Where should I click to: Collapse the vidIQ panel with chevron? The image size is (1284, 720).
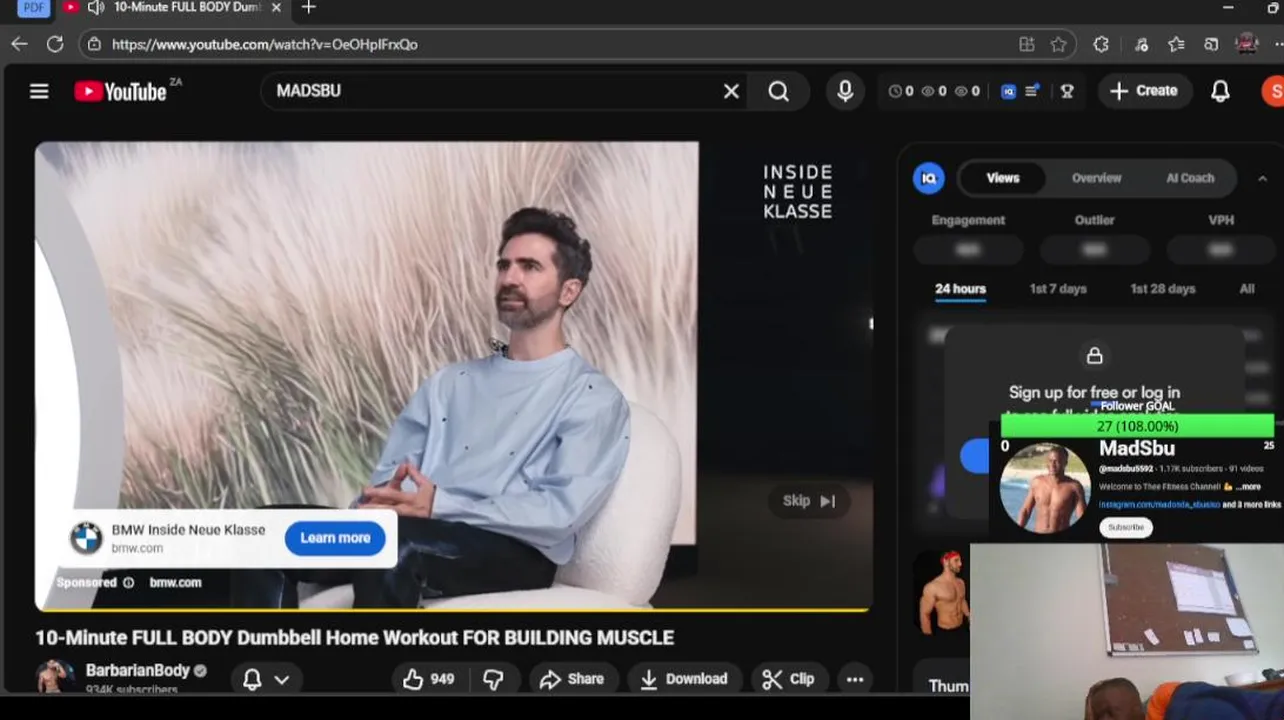pos(1262,178)
